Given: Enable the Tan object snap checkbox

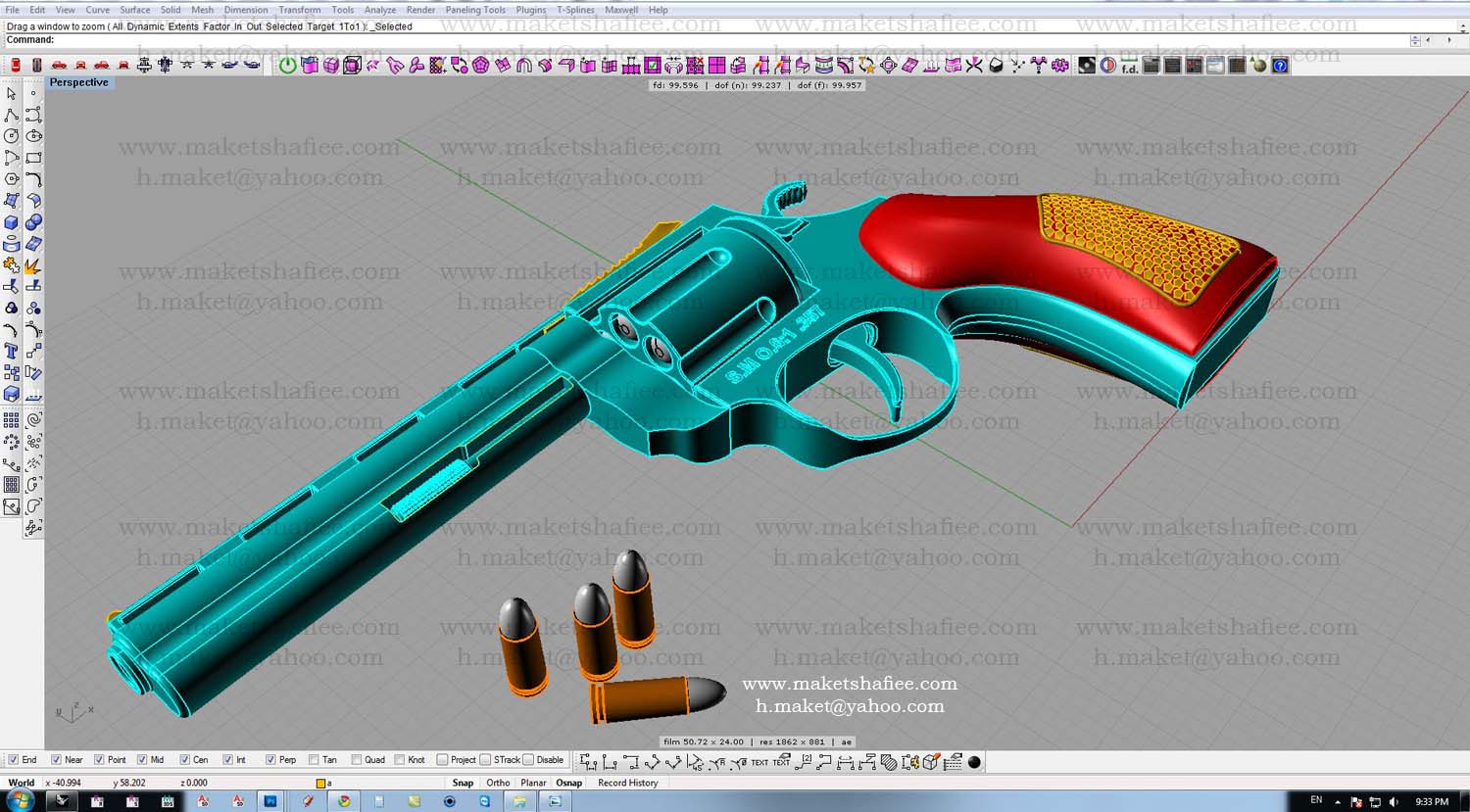Looking at the screenshot, I should tap(314, 760).
